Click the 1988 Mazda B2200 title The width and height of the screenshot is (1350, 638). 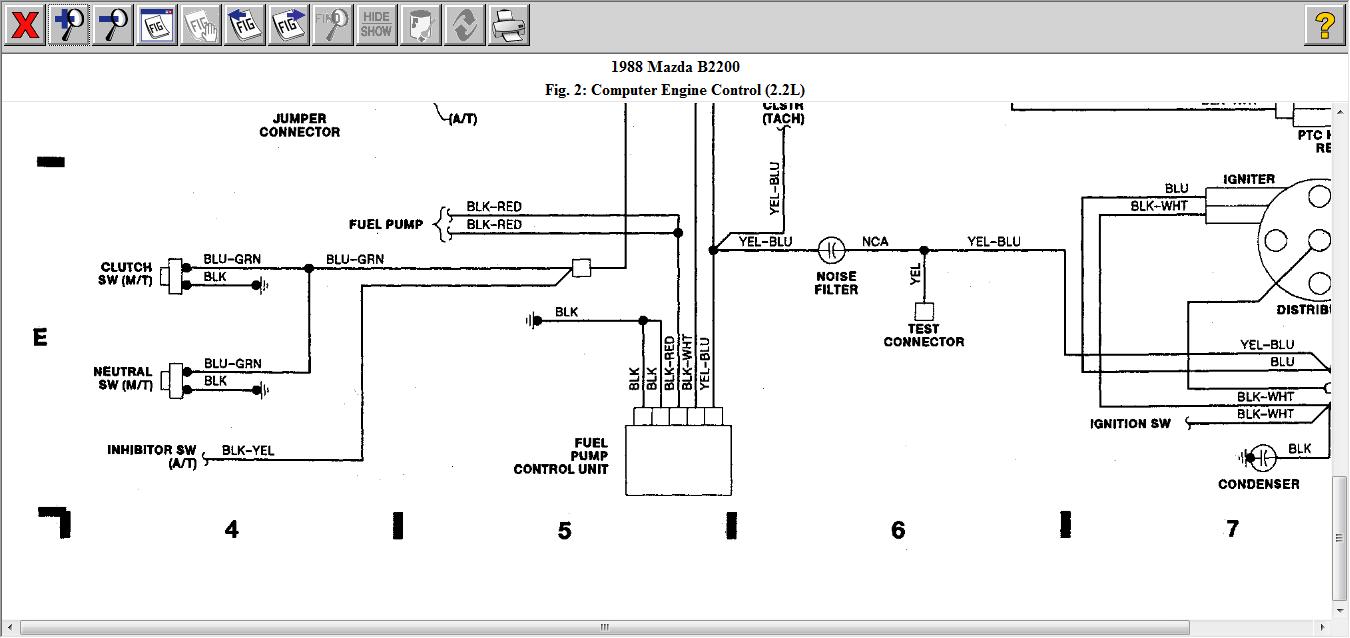pyautogui.click(x=675, y=68)
